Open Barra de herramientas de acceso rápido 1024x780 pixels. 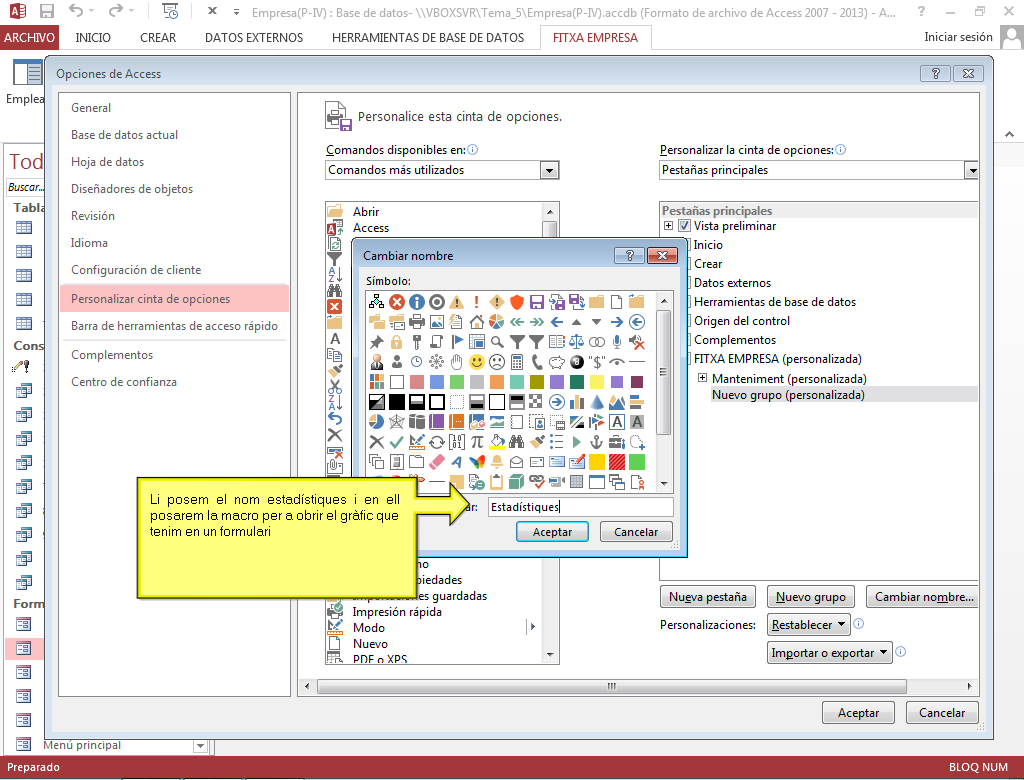point(174,326)
